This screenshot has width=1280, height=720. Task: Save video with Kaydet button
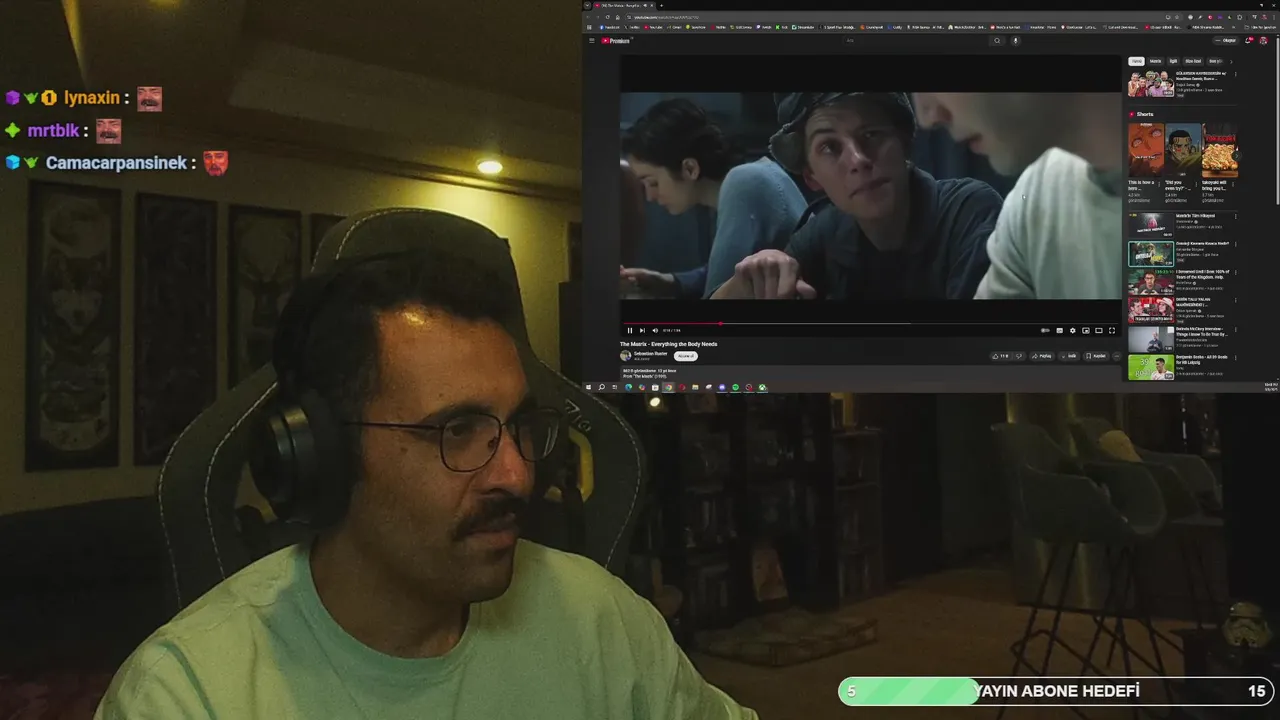point(1097,356)
